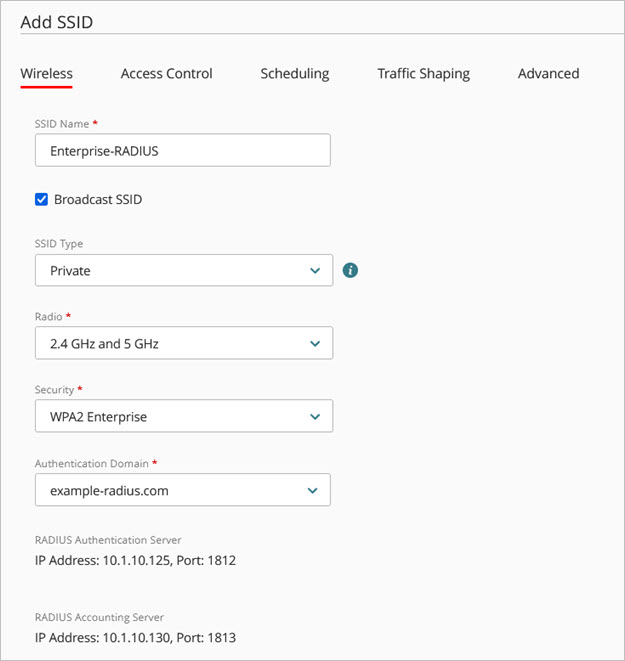Open the Radio dropdown showing 2.4 GHz and 5 GHz
The image size is (625, 661).
[x=184, y=343]
